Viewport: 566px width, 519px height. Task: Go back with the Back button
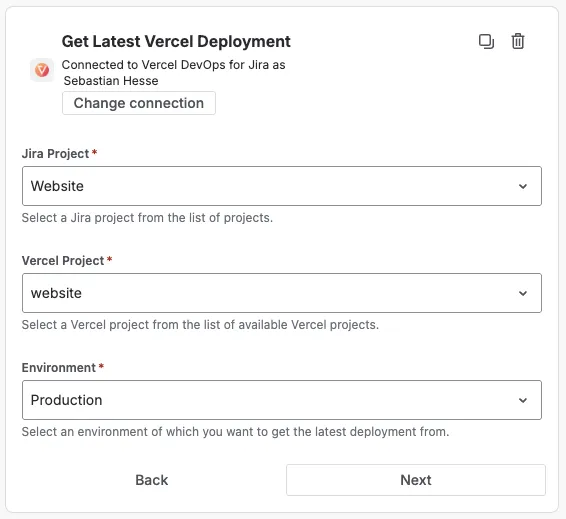(152, 480)
